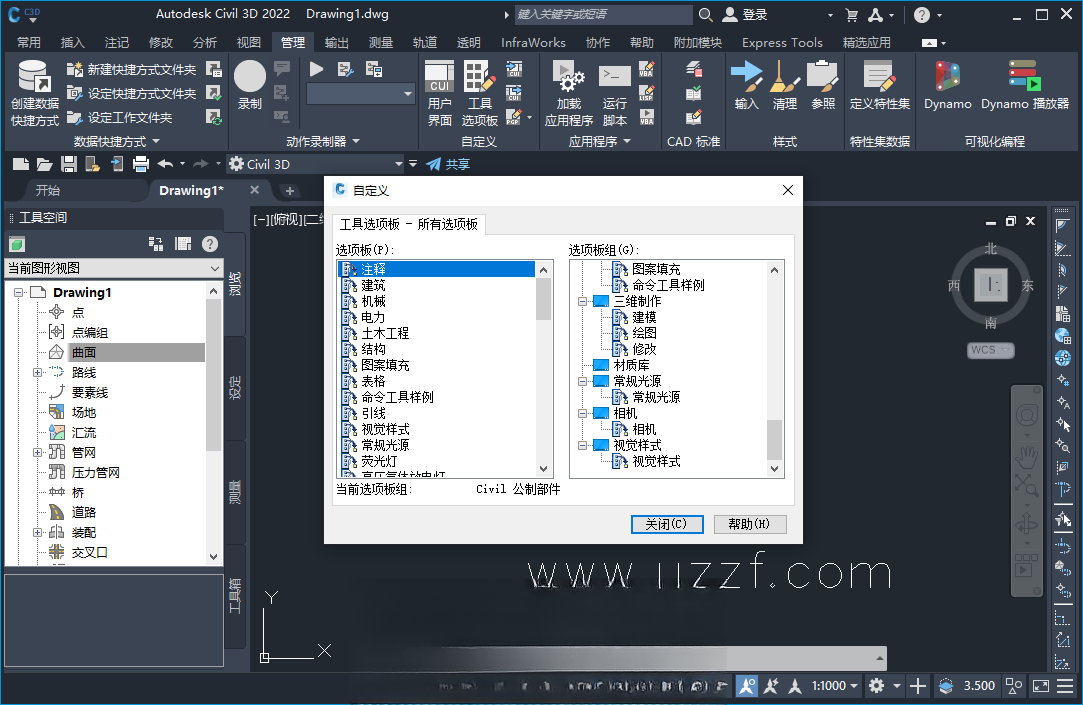Switch to the 分析 ribbon tab
The width and height of the screenshot is (1083, 705).
click(204, 43)
